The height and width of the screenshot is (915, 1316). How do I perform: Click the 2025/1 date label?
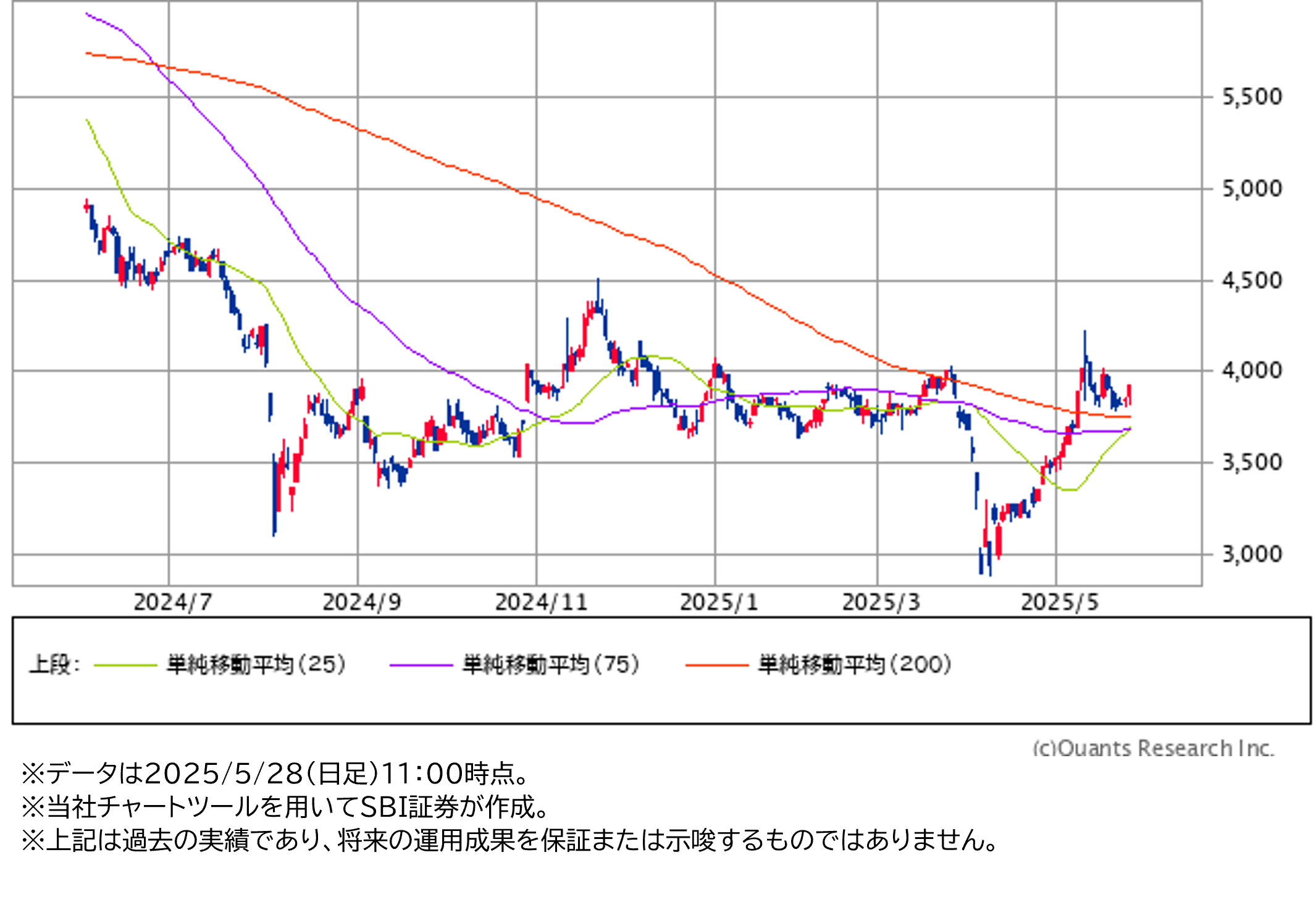(x=719, y=602)
